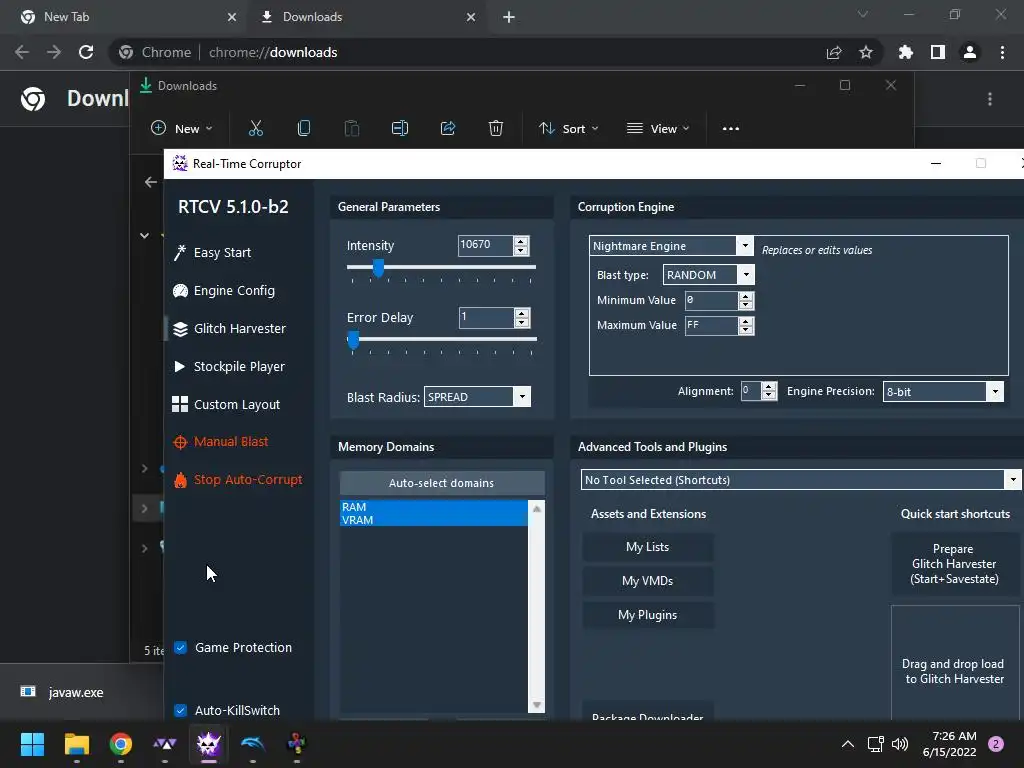Open Sort dropdown in explorer
This screenshot has height=768, width=1024.
point(568,129)
